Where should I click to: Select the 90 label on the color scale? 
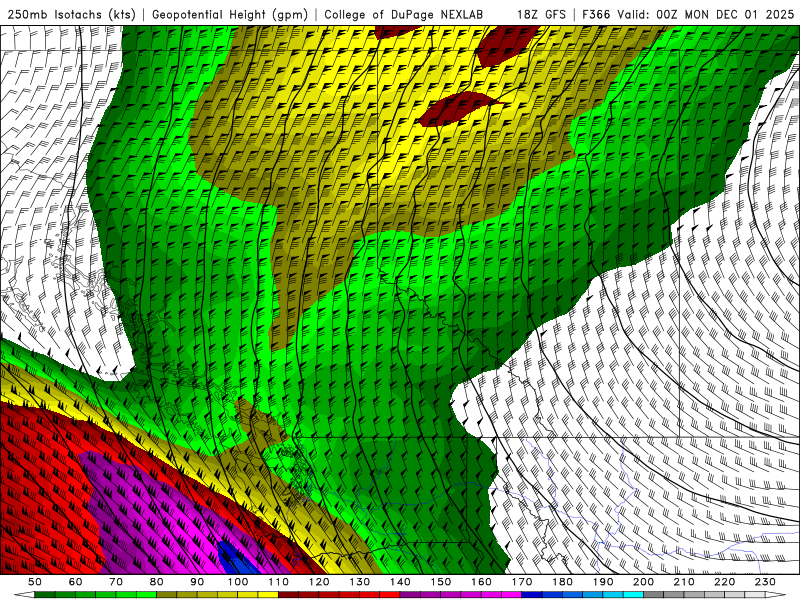click(x=197, y=582)
